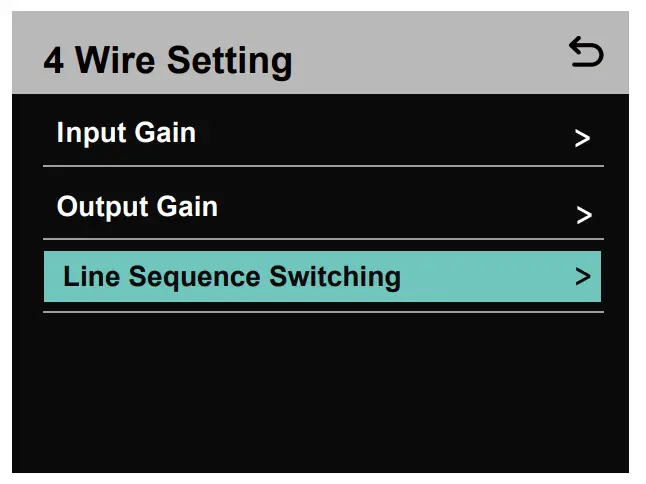Click the Line Sequence Switching chevron
This screenshot has height=484, width=646.
pyautogui.click(x=583, y=277)
